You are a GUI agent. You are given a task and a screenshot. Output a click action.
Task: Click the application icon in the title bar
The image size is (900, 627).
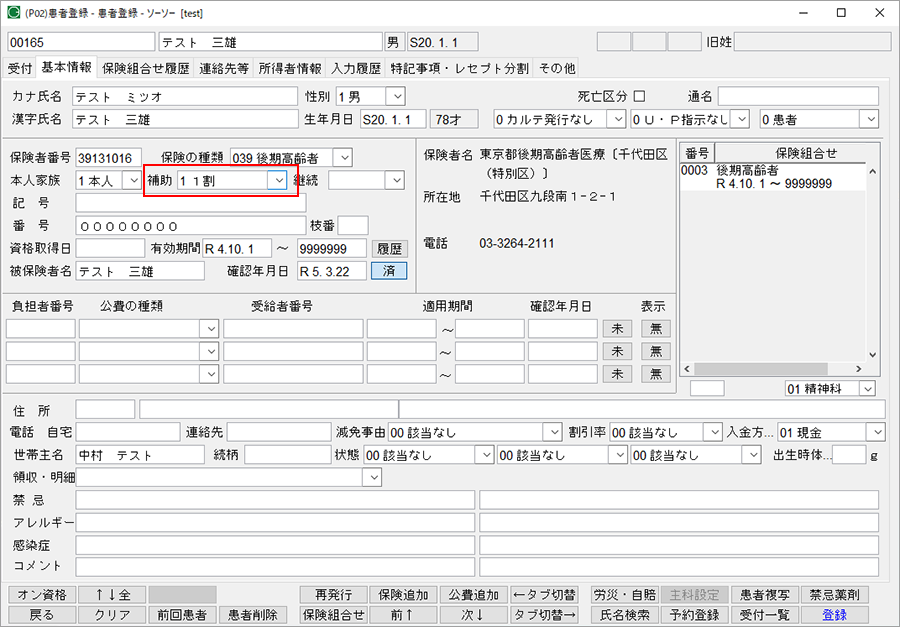13,13
